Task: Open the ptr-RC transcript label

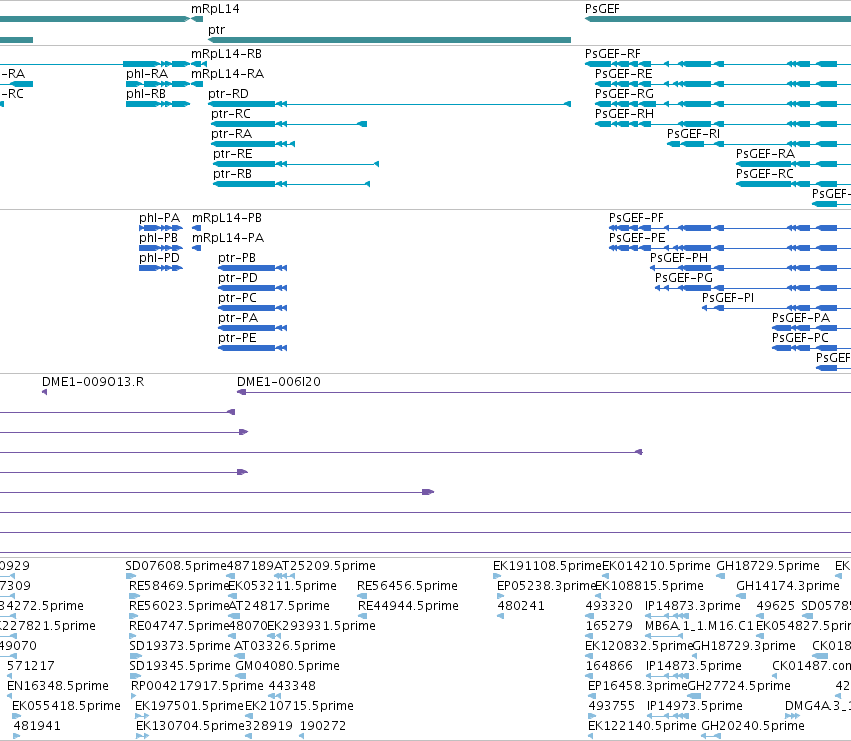Action: (x=231, y=114)
